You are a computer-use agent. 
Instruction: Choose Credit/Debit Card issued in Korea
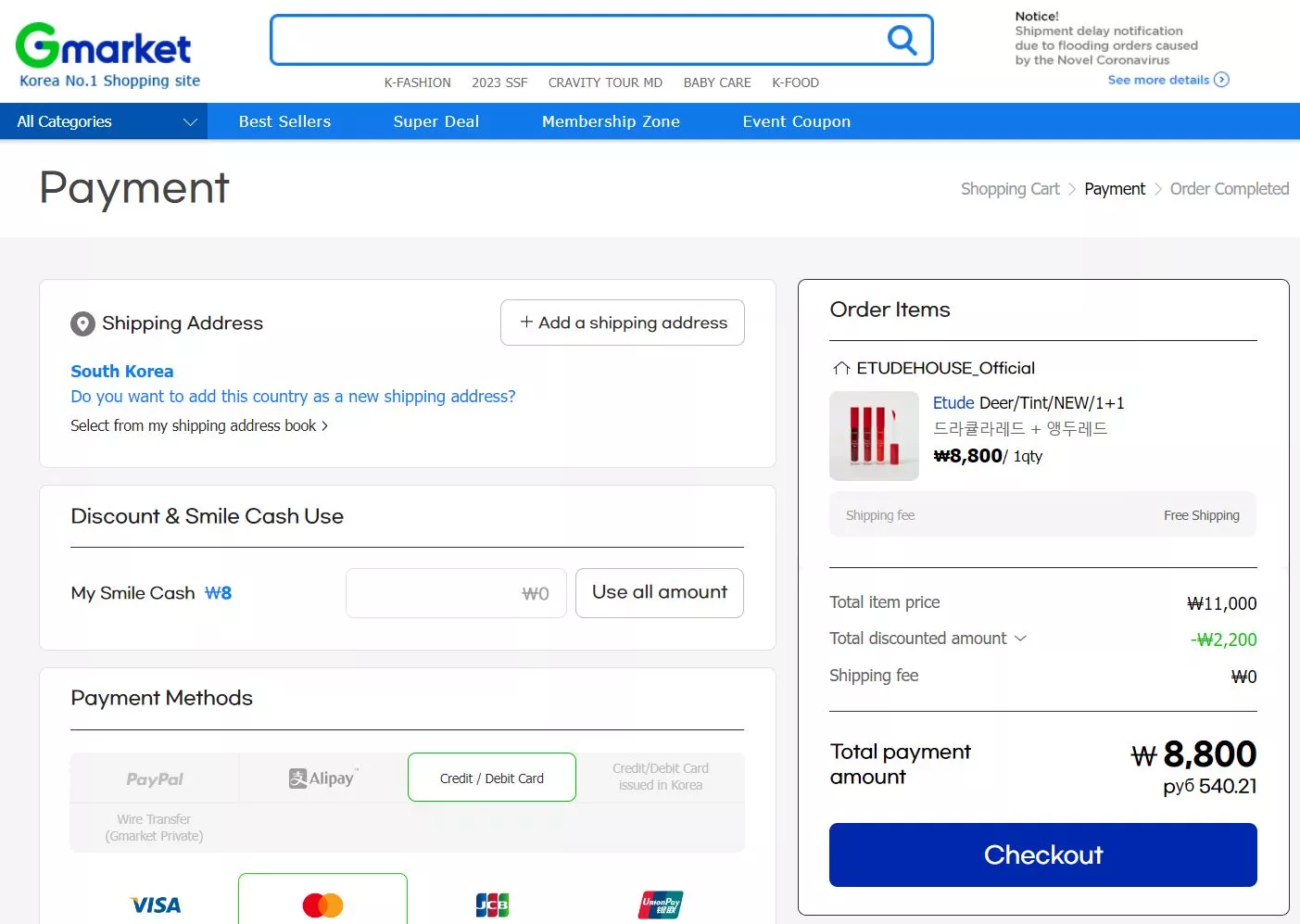point(661,778)
